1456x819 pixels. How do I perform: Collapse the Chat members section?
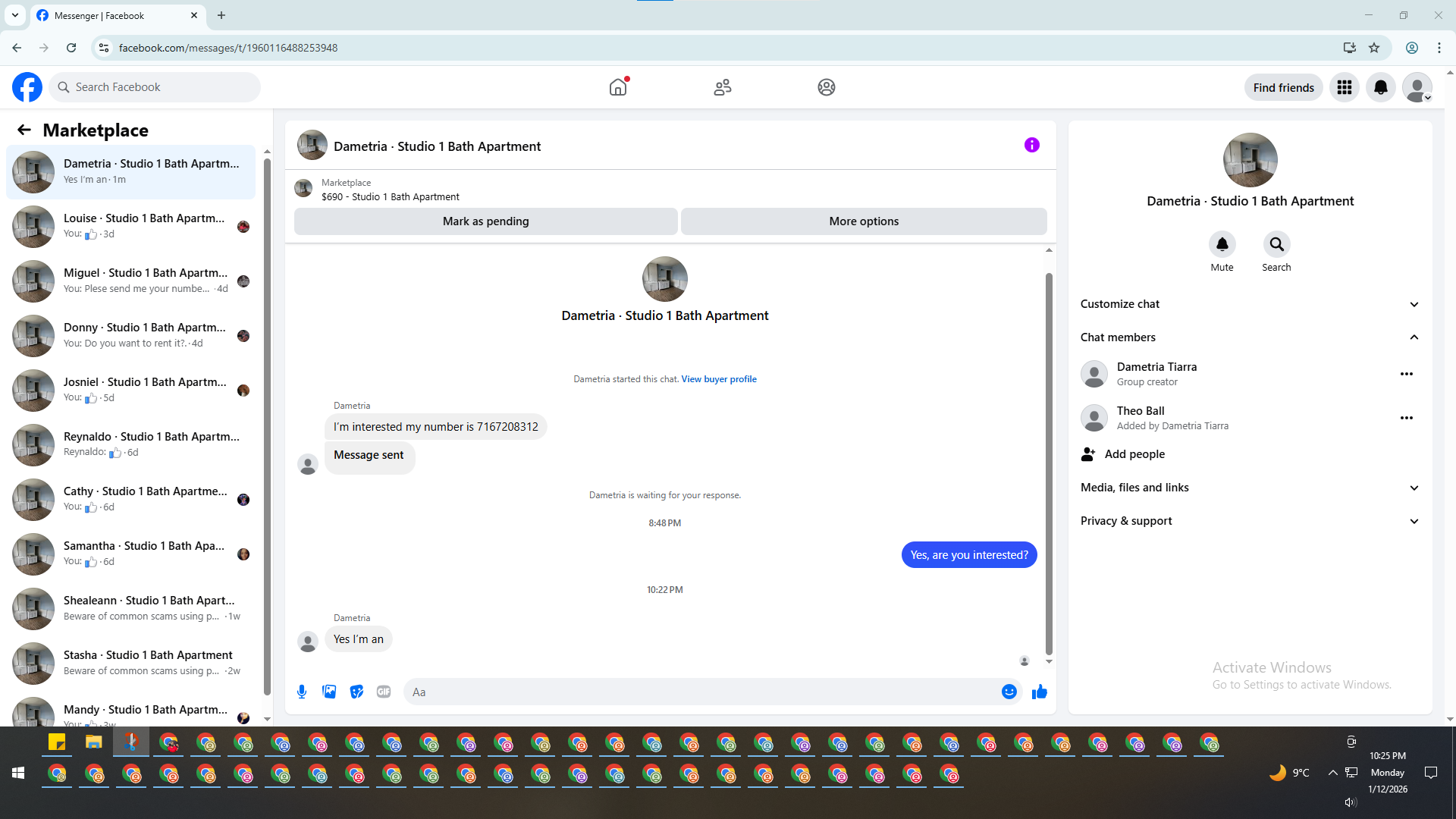pos(1414,337)
